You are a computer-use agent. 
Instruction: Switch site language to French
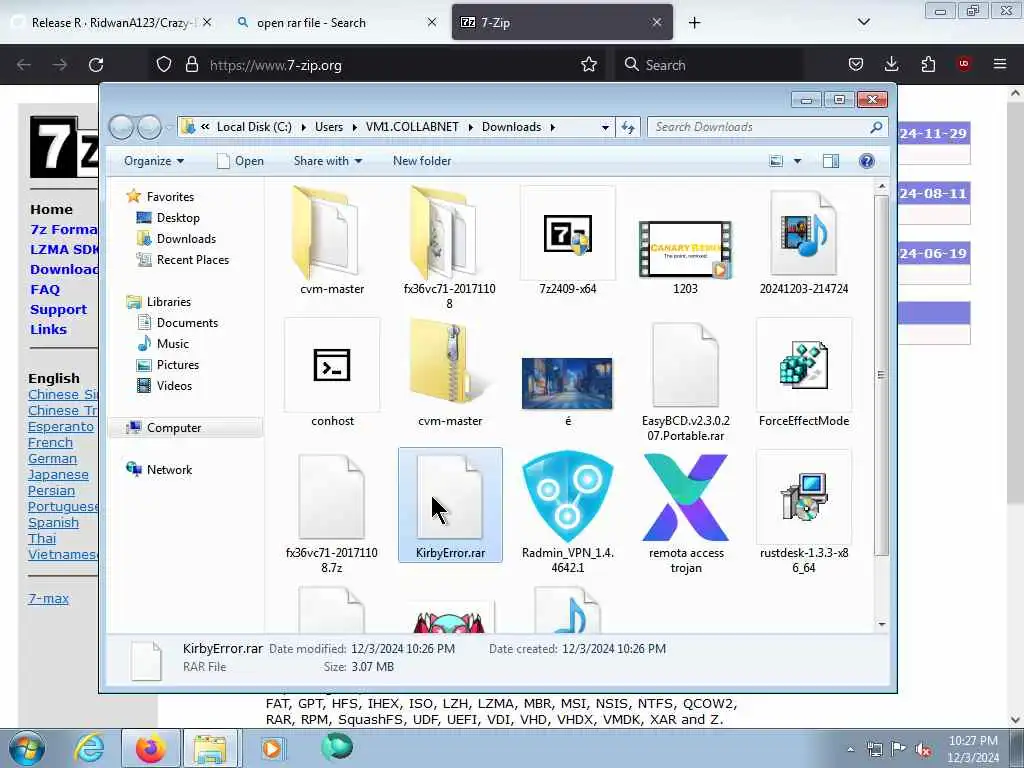pos(50,443)
